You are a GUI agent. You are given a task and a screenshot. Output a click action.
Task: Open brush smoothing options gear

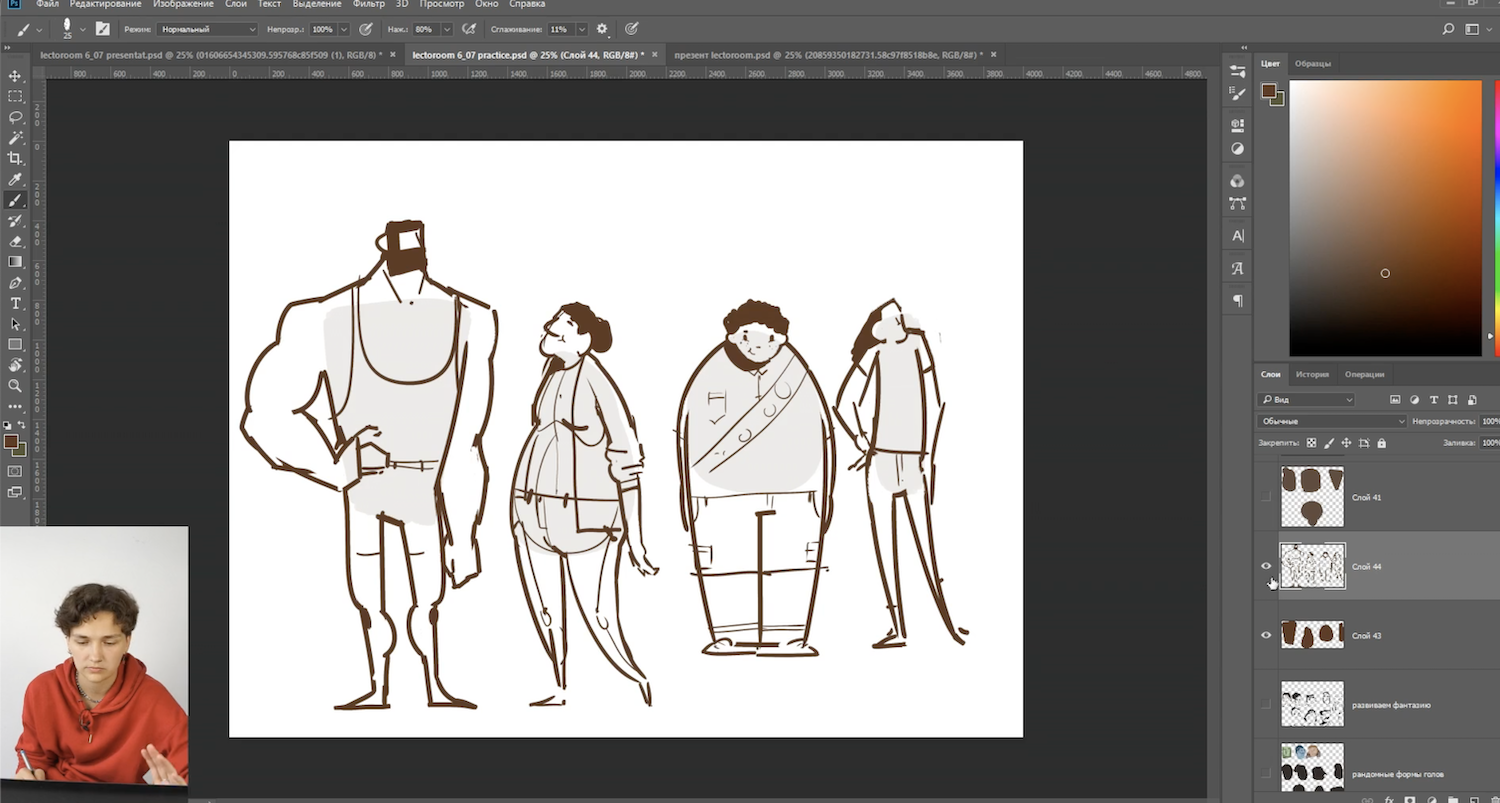coord(602,29)
